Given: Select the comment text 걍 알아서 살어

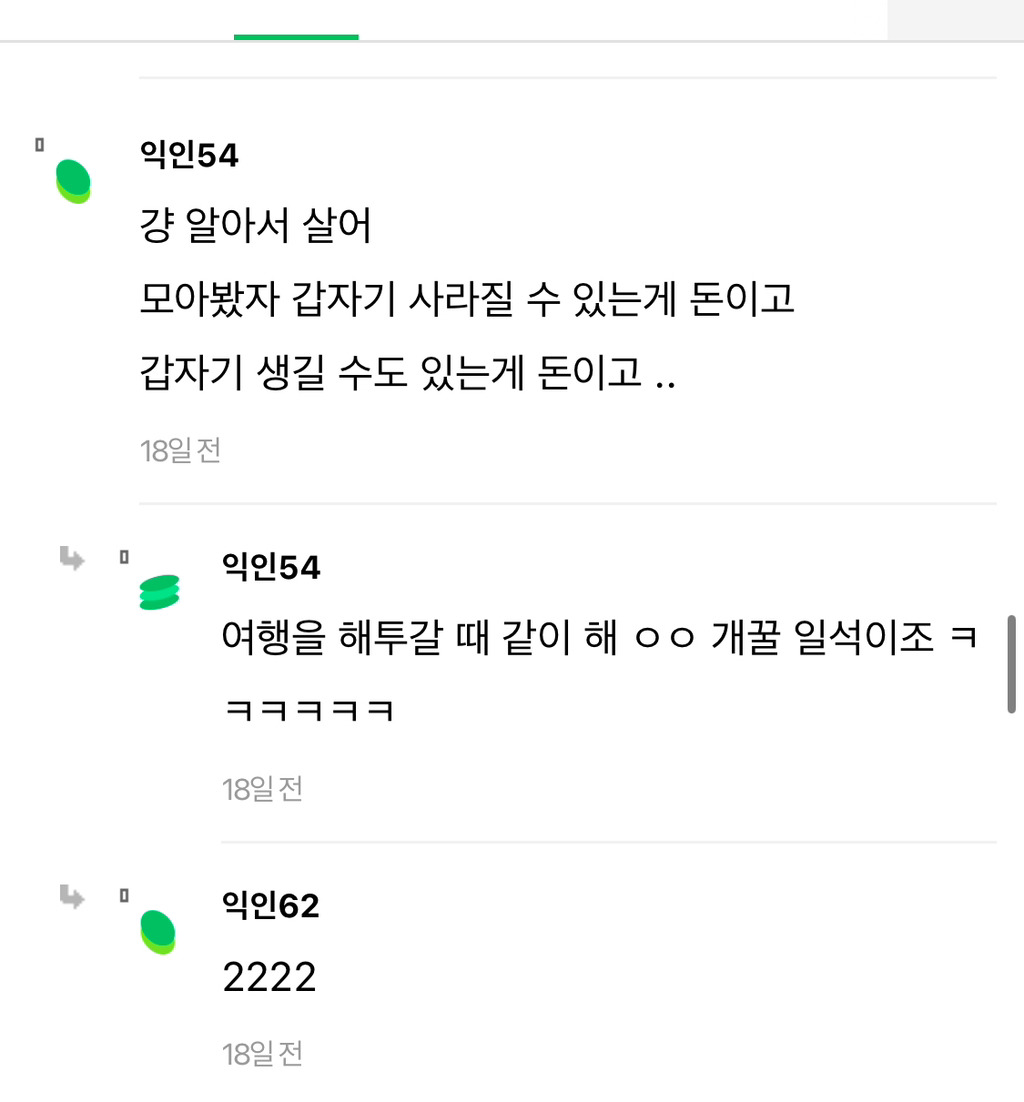Looking at the screenshot, I should (258, 226).
